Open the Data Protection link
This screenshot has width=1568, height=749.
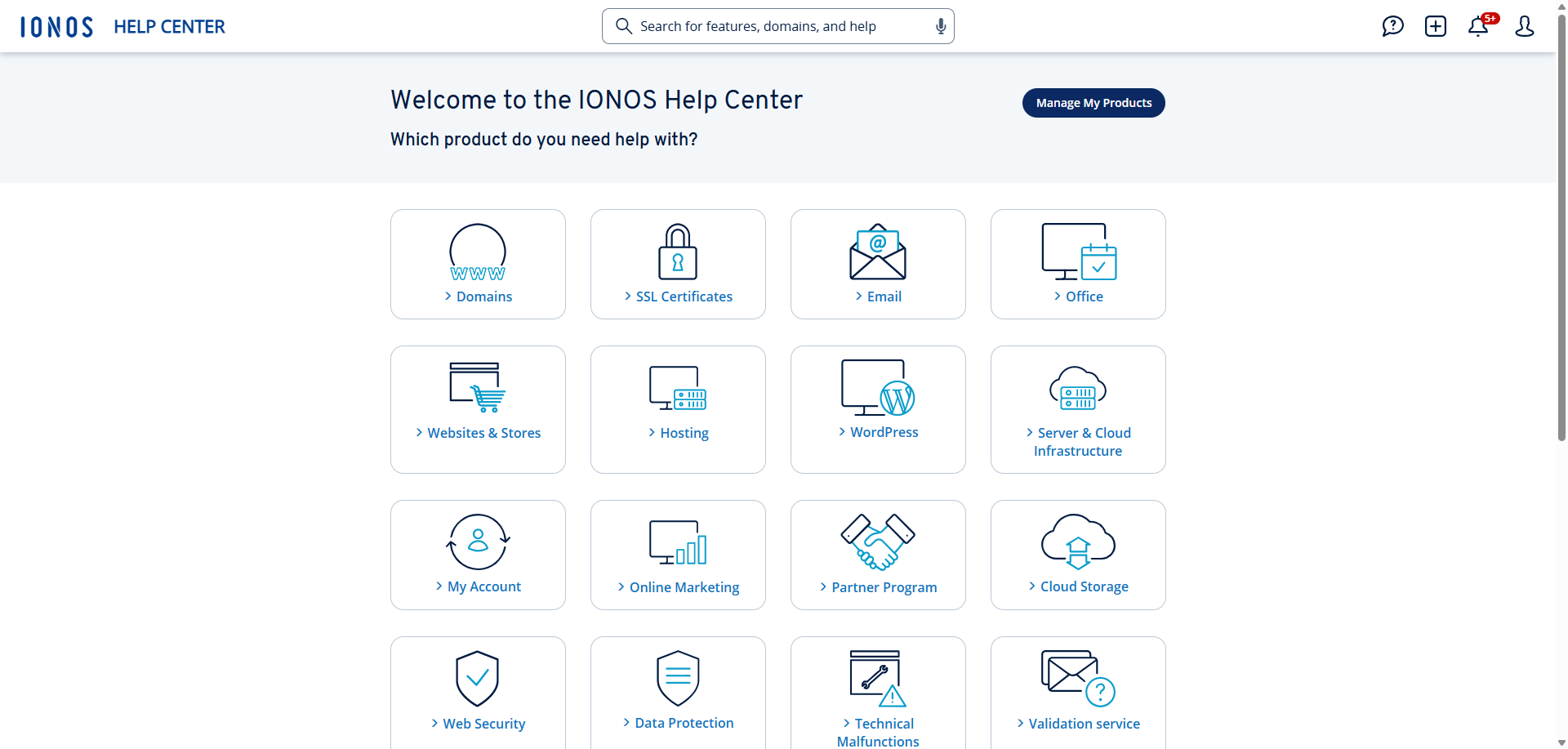(x=678, y=723)
